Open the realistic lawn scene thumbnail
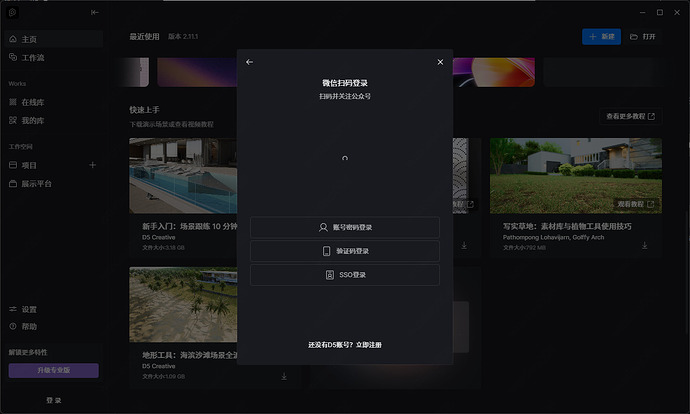This screenshot has height=414, width=690. [x=576, y=176]
